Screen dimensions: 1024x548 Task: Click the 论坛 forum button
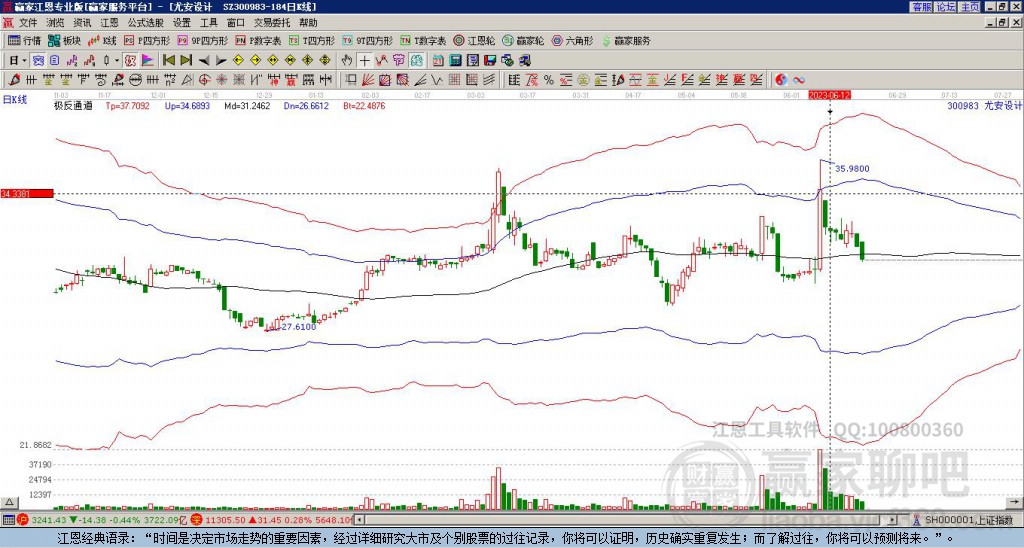[946, 7]
